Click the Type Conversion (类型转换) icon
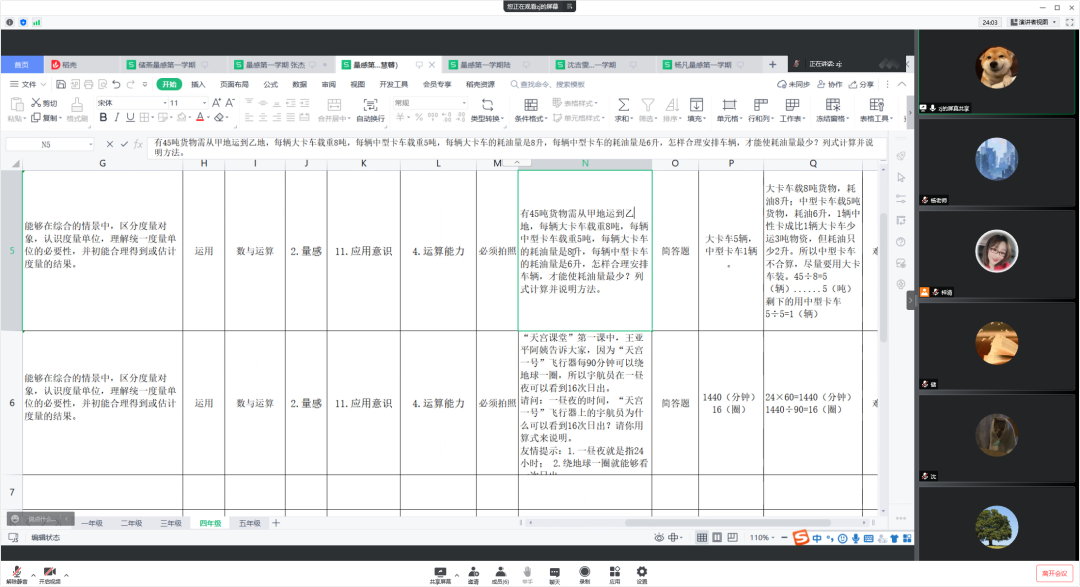Image resolution: width=1080 pixels, height=587 pixels. (x=487, y=105)
